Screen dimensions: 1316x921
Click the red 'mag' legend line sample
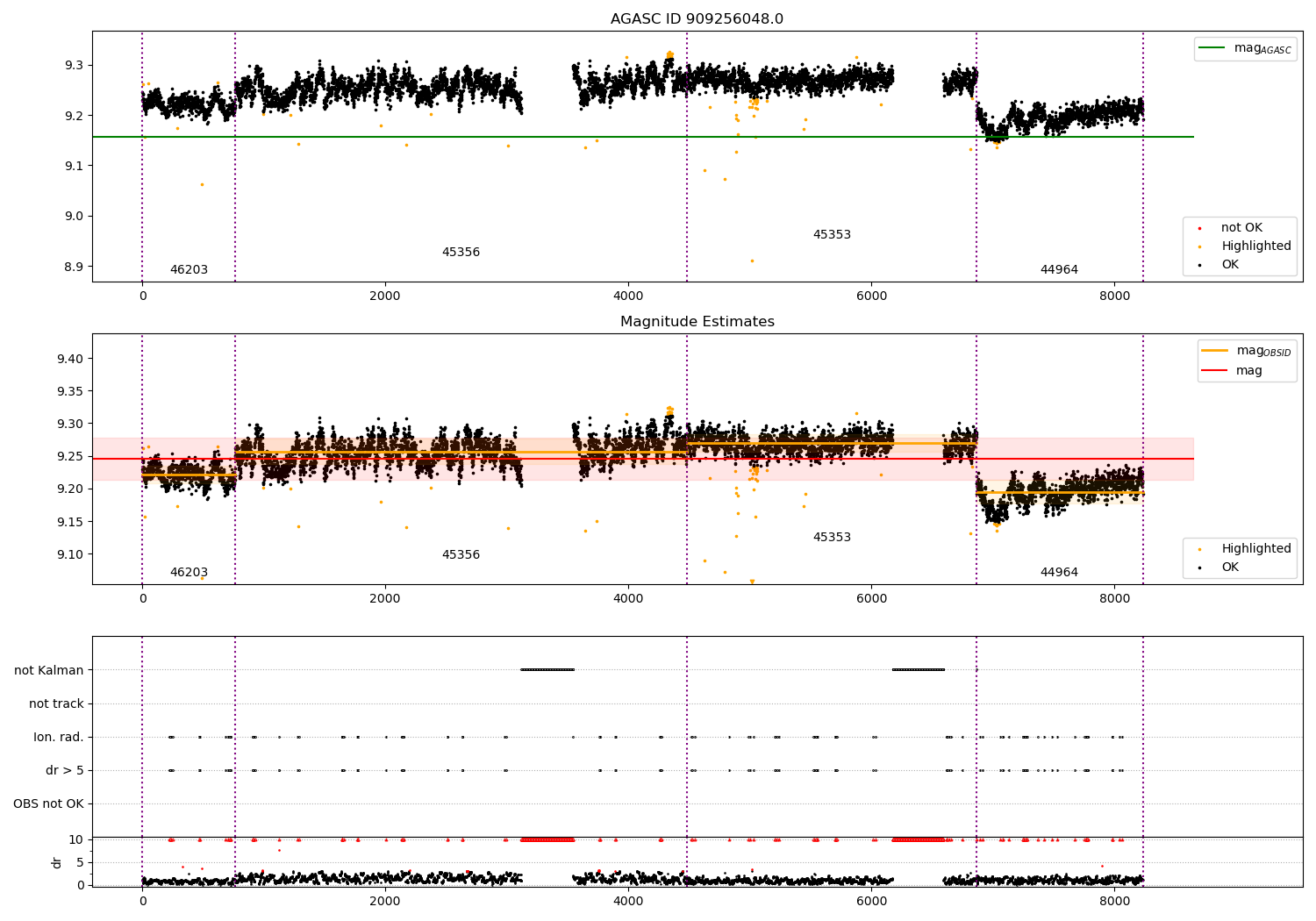pos(1215,371)
